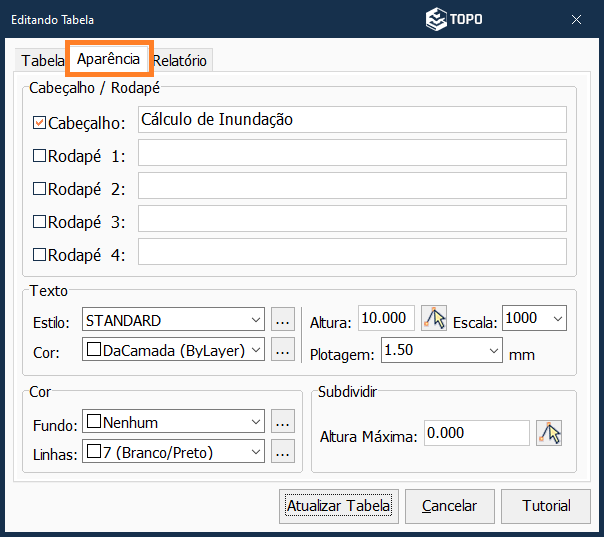The width and height of the screenshot is (604, 537).
Task: Open the Fundo color picker ellipsis button
Action: [x=283, y=422]
